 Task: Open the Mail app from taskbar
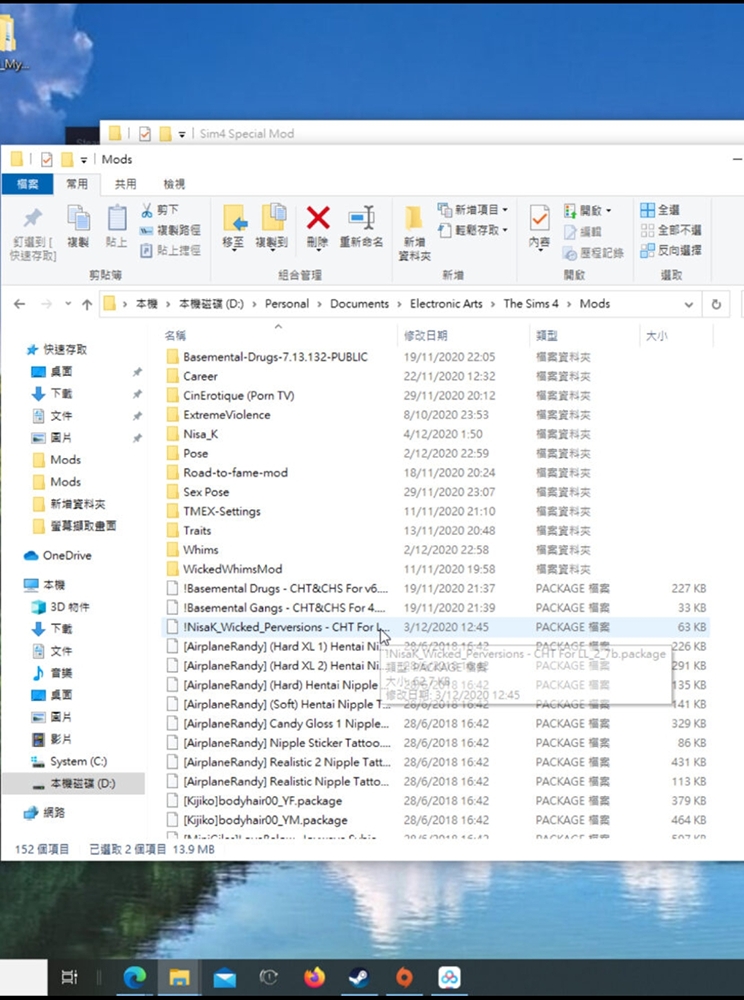tap(224, 977)
